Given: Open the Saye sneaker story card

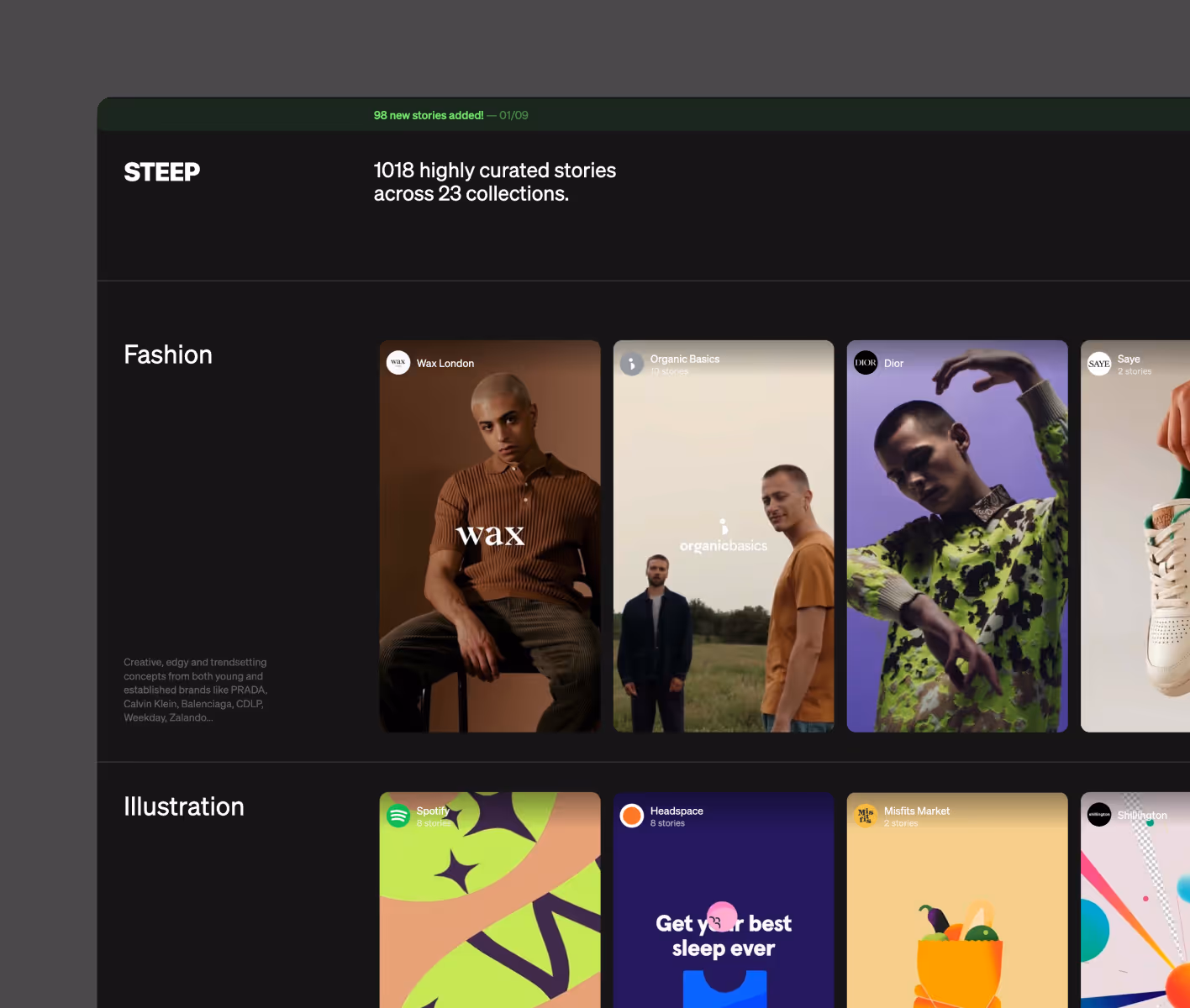Looking at the screenshot, I should [x=1135, y=536].
